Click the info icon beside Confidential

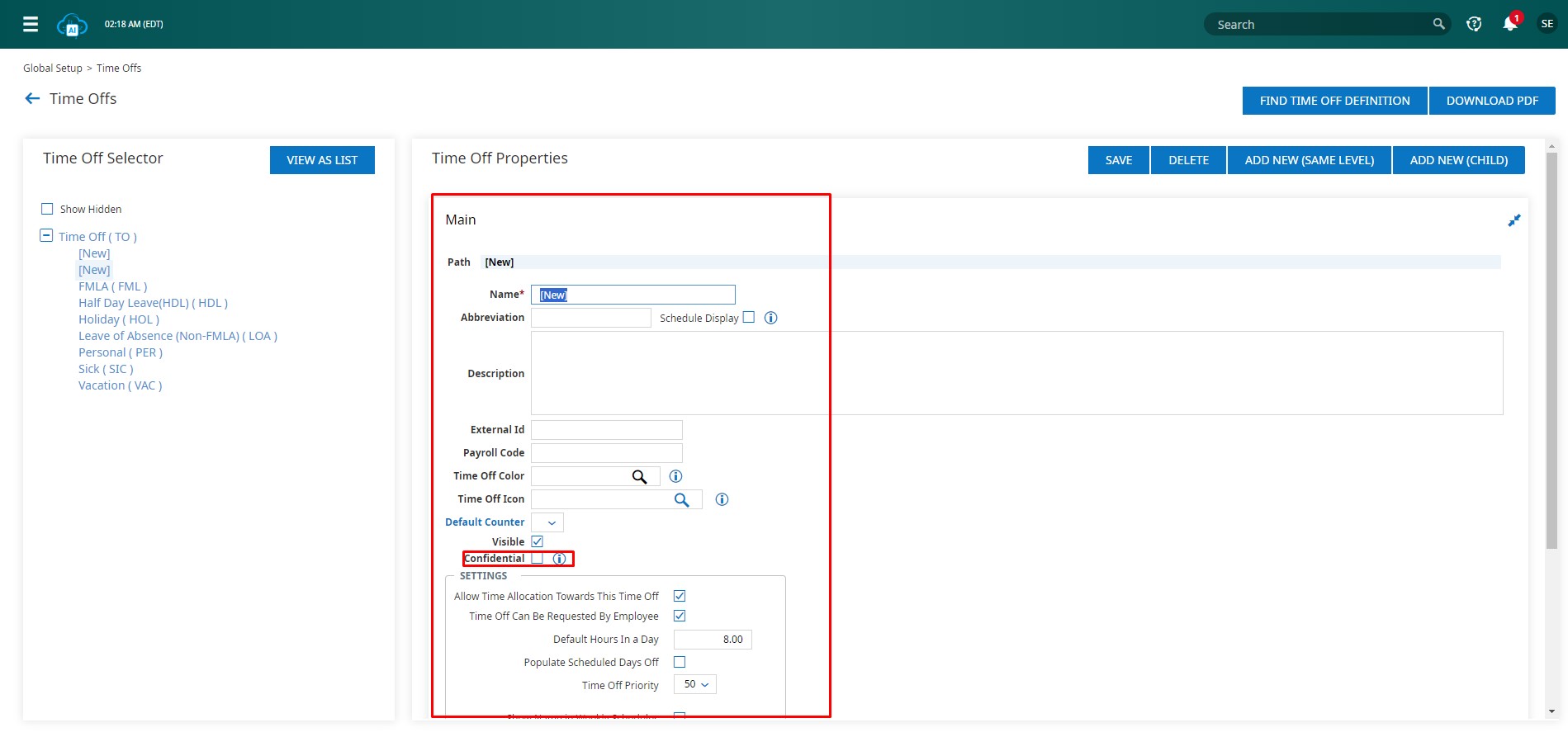pyautogui.click(x=560, y=559)
